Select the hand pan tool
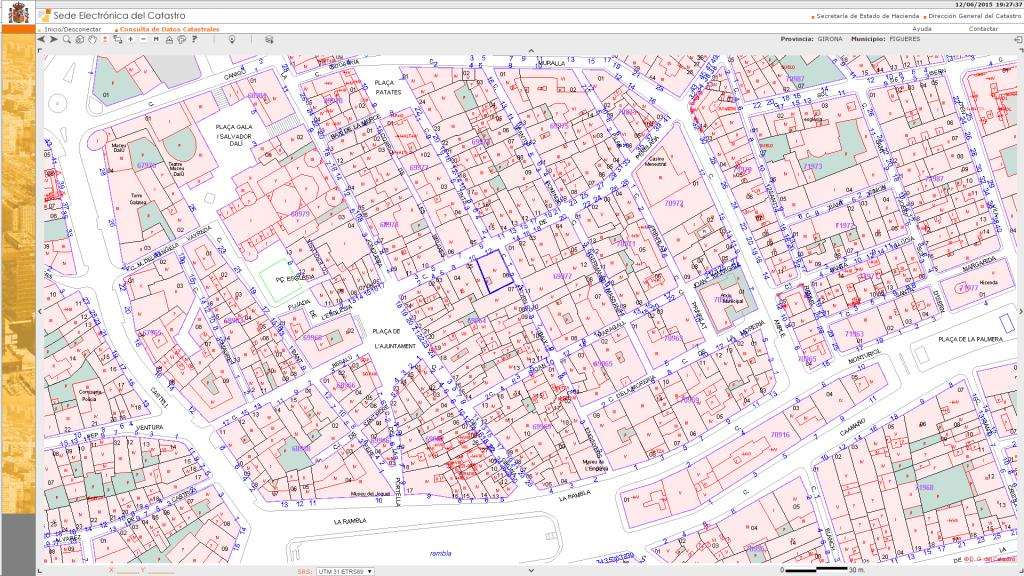 click(x=92, y=39)
